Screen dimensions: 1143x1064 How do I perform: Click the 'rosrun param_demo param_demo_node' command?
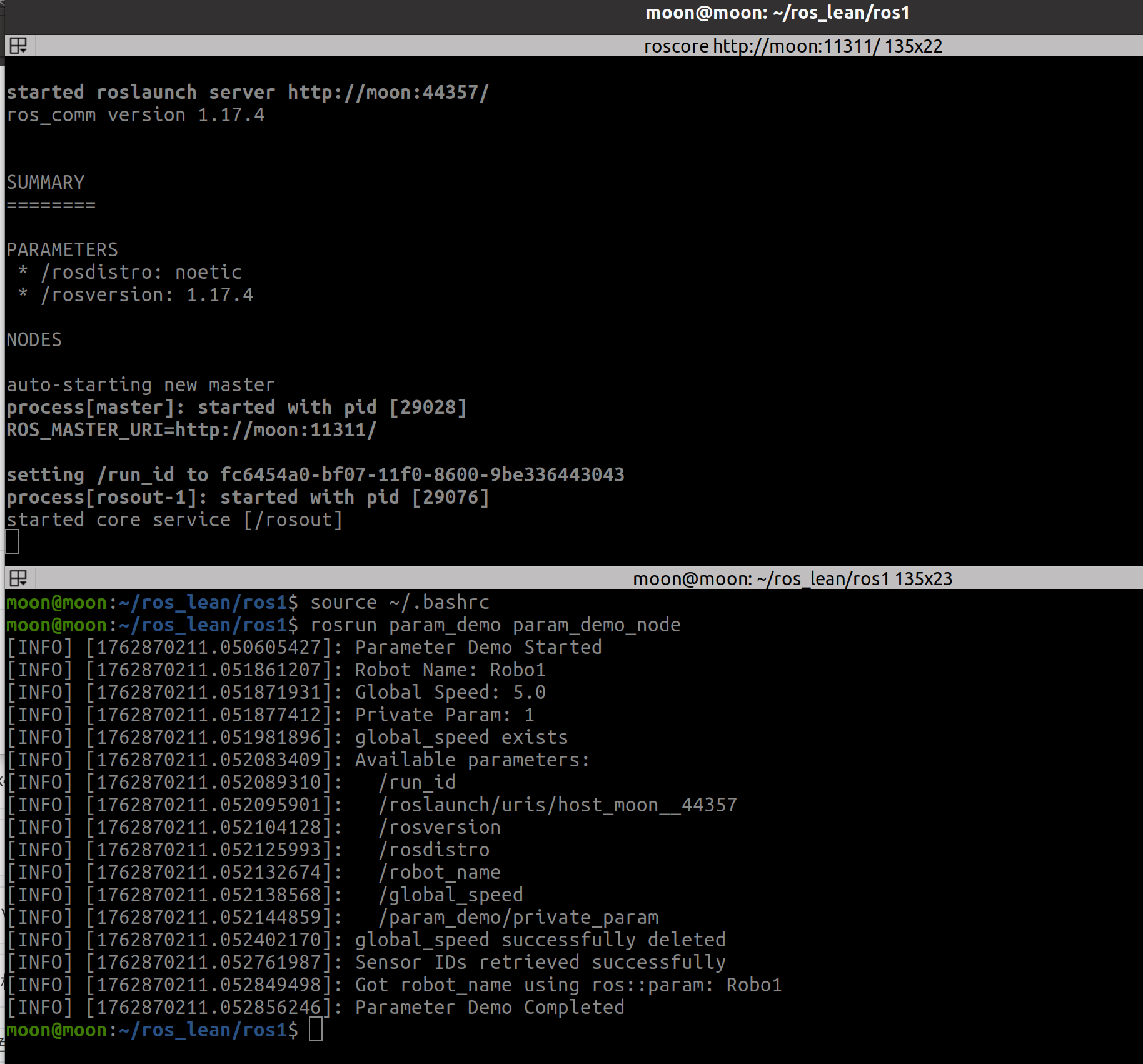coord(495,625)
